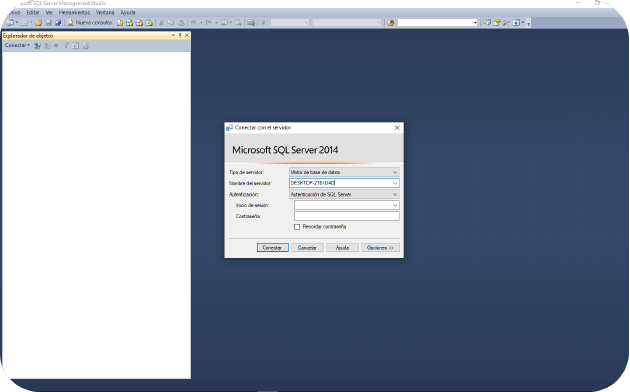Screen dimensions: 630x392
Task: Click the Redo arrow icon
Action: tap(208, 22)
